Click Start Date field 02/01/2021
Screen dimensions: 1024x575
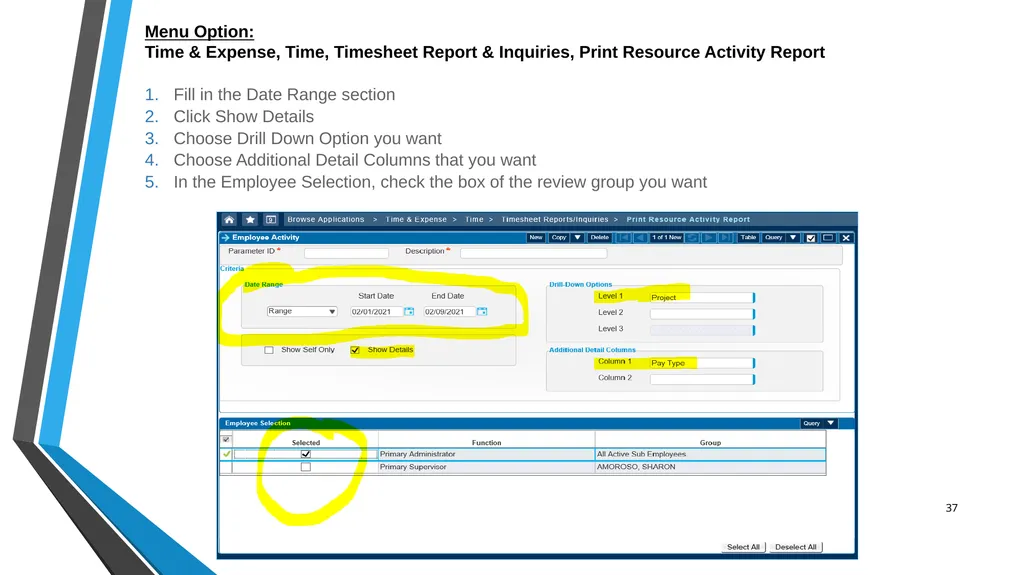click(376, 312)
